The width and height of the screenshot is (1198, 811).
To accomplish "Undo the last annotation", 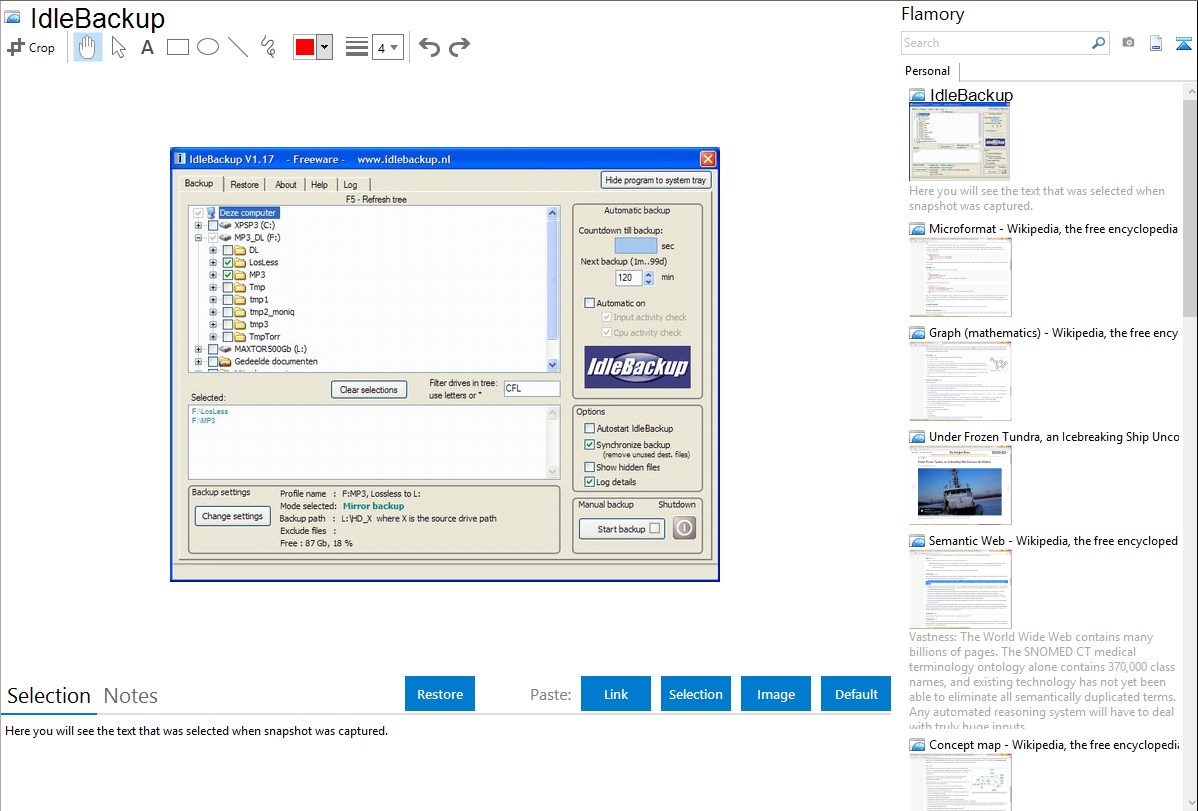I will (429, 47).
